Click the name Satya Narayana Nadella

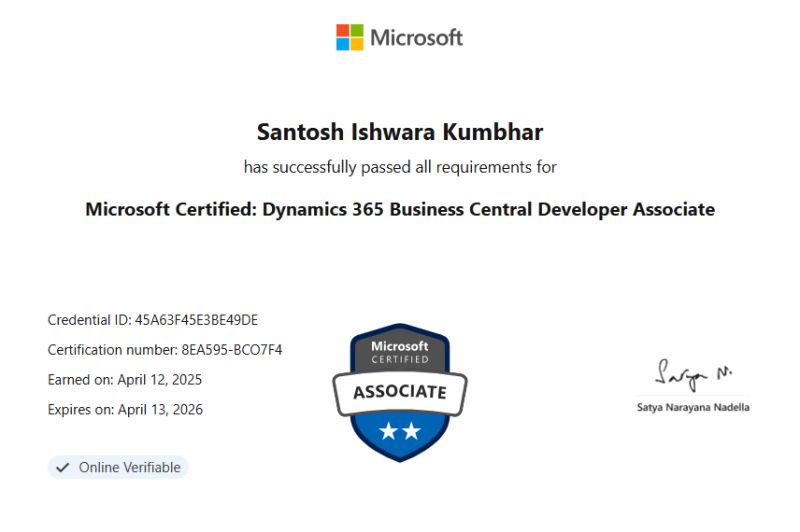click(x=693, y=407)
